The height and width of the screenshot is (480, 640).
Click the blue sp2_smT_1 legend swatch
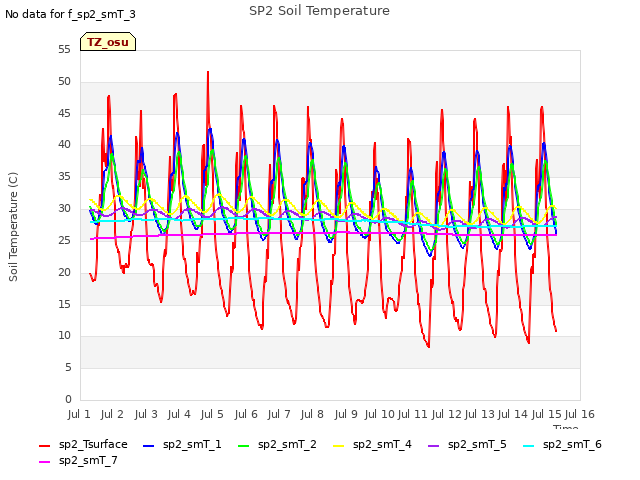click(149, 446)
